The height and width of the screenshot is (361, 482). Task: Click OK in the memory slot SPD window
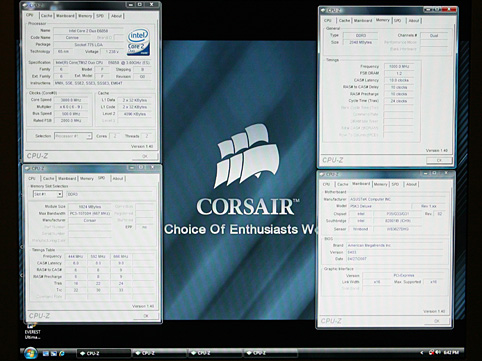(x=146, y=316)
